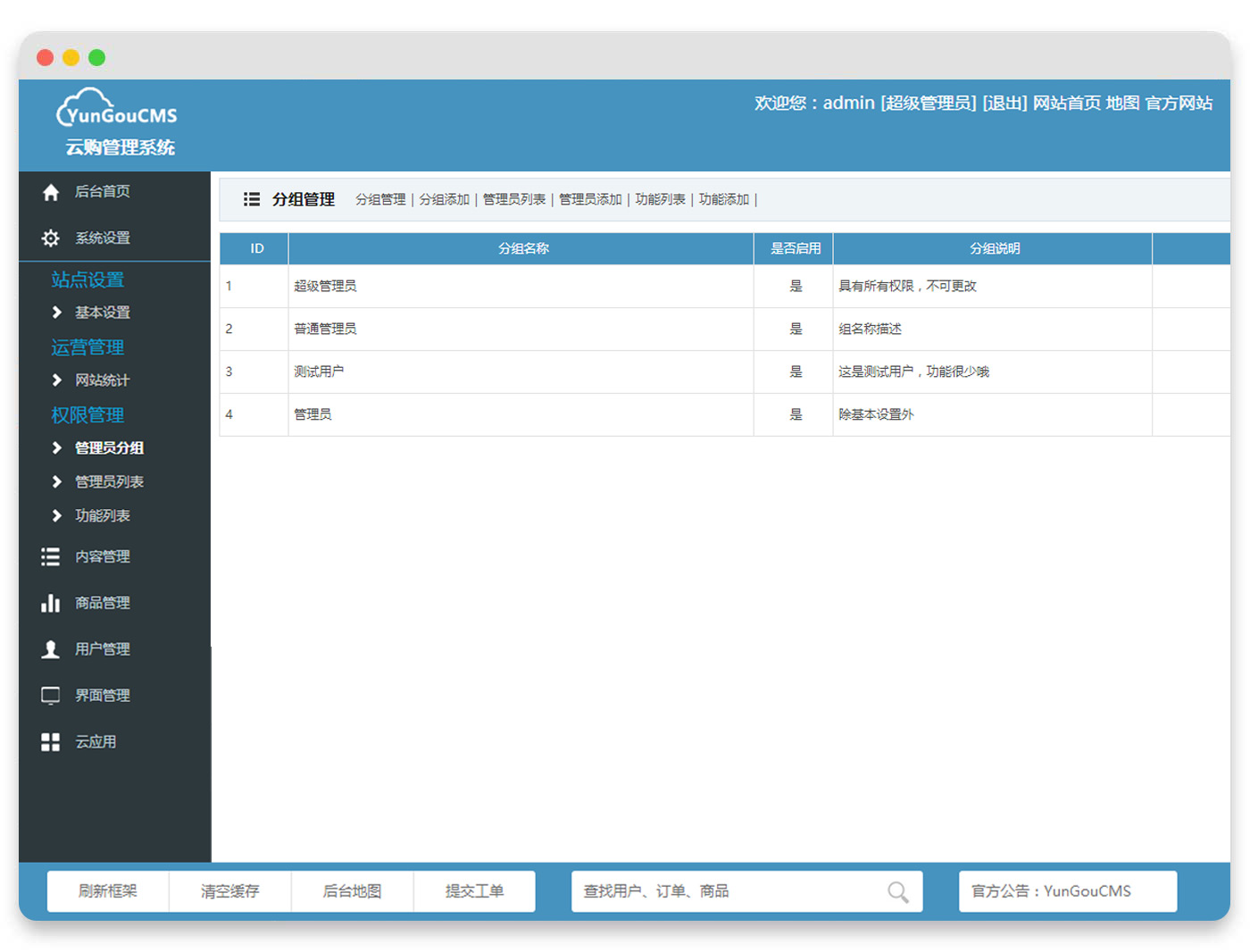Expand chevron next to 基本设置
This screenshot has height=952, width=1250.
coord(57,313)
